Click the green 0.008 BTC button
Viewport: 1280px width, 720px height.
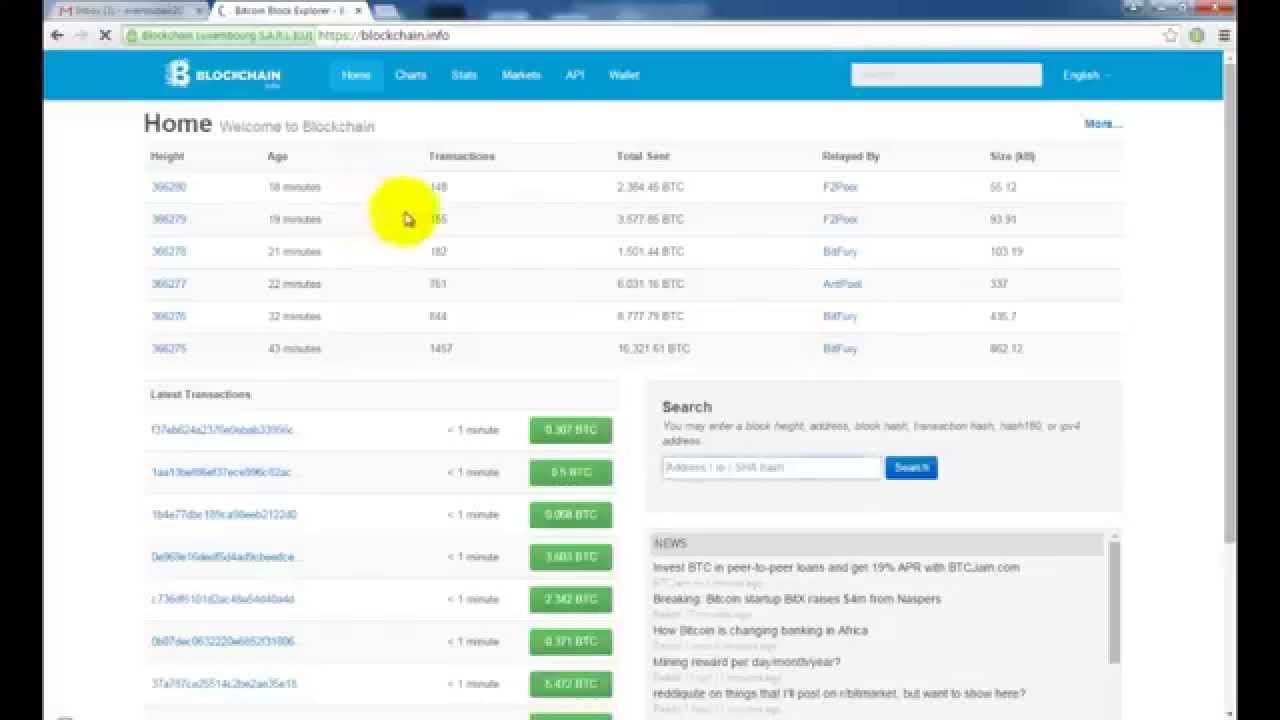click(x=570, y=514)
